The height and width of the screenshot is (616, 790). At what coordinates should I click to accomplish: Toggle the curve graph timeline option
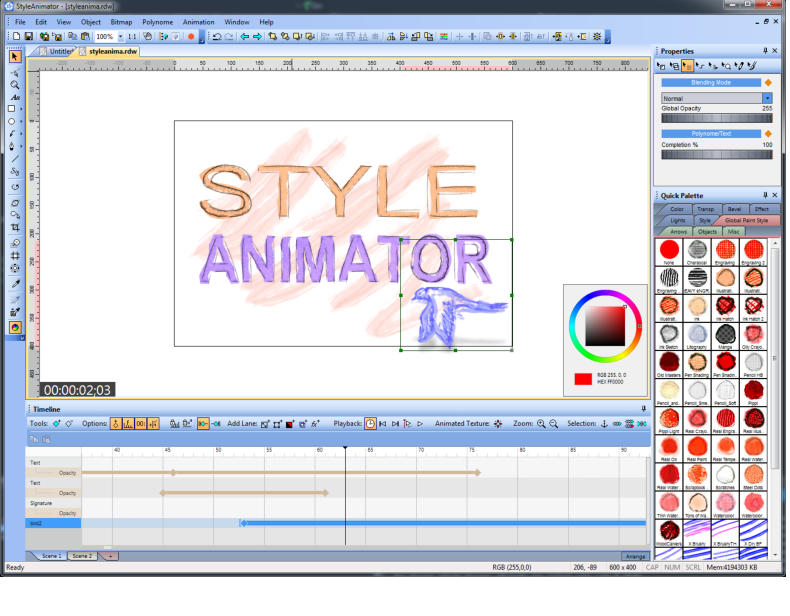click(128, 424)
